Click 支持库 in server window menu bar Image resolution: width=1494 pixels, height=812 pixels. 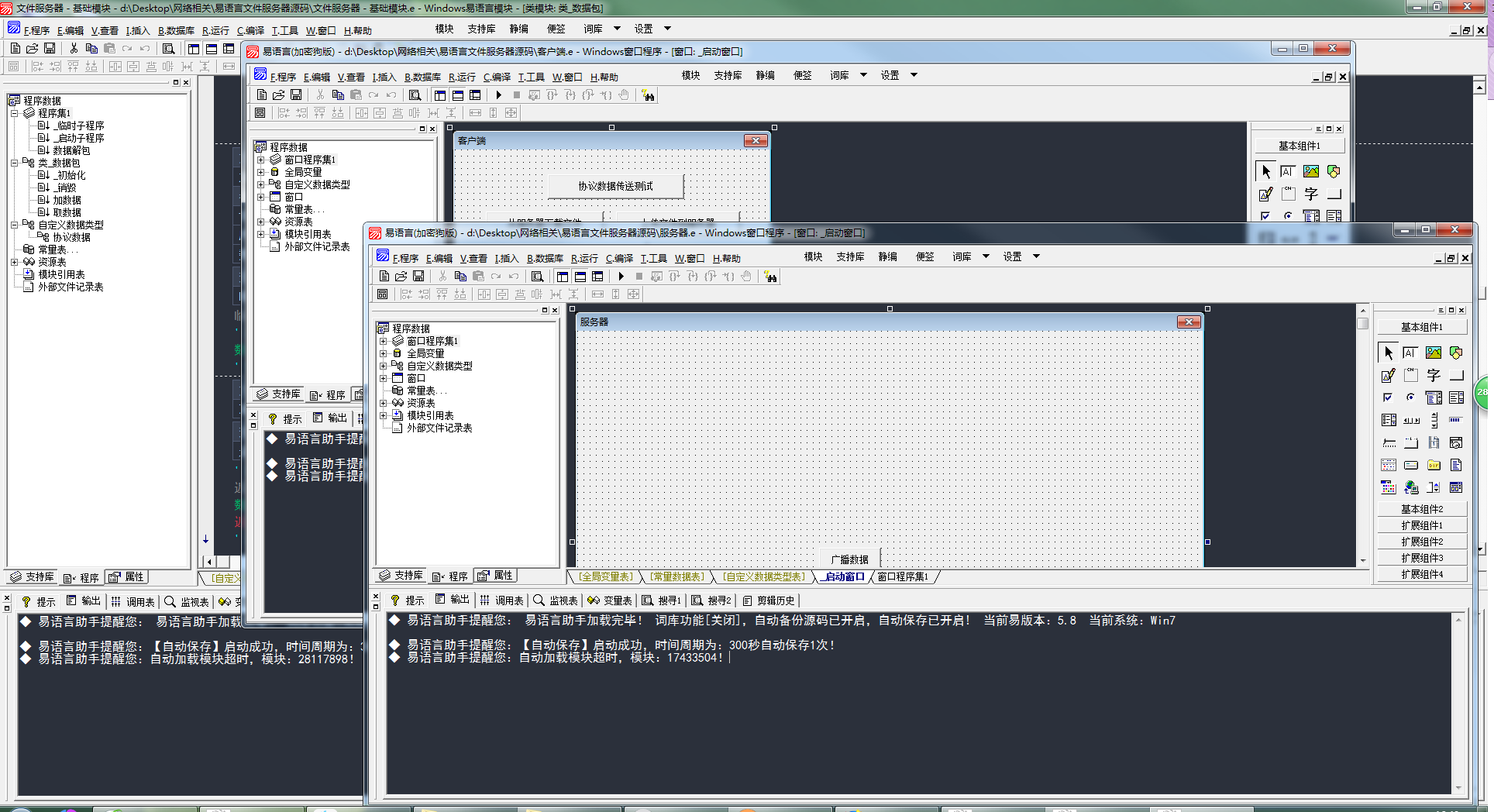pos(850,256)
